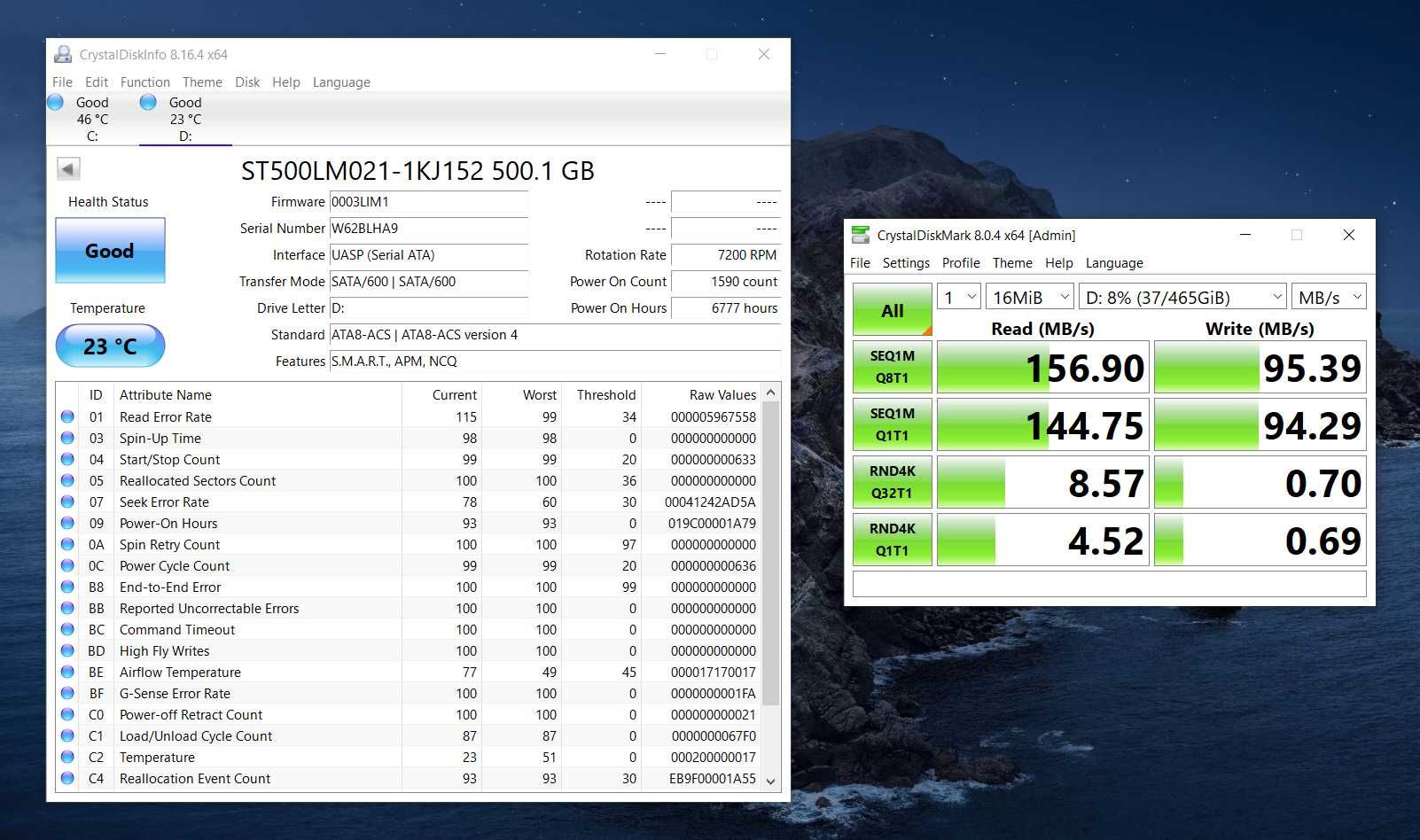Click the Firmware field 0003LIM1
The height and width of the screenshot is (840, 1420).
(x=429, y=202)
